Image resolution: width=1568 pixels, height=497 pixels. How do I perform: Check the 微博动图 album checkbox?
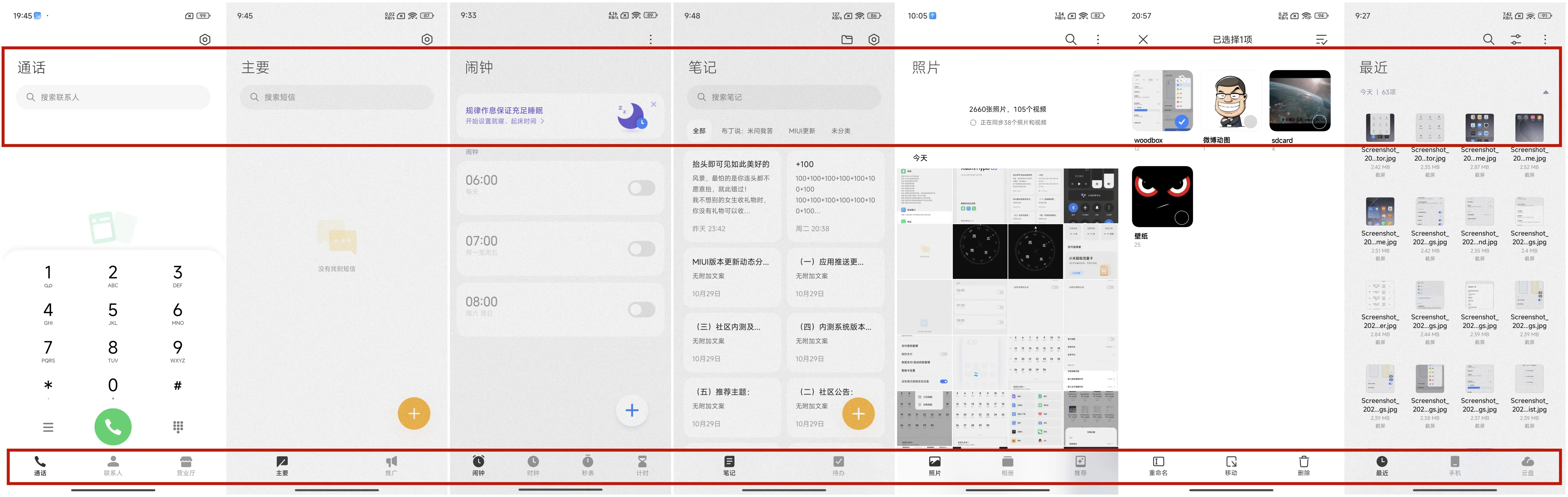(1250, 122)
